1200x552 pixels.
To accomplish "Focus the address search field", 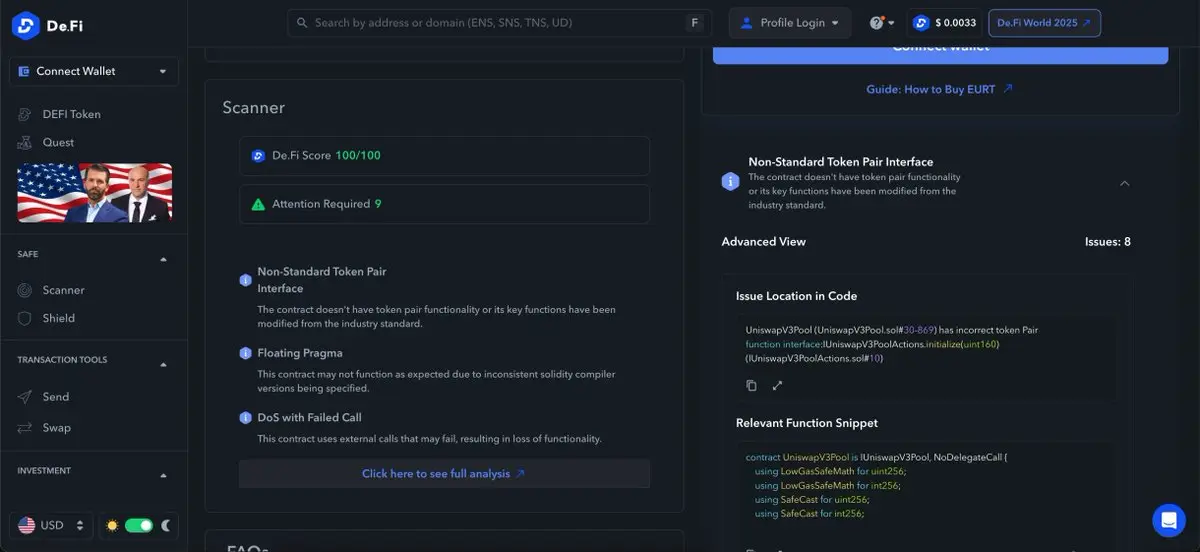I will (x=499, y=23).
